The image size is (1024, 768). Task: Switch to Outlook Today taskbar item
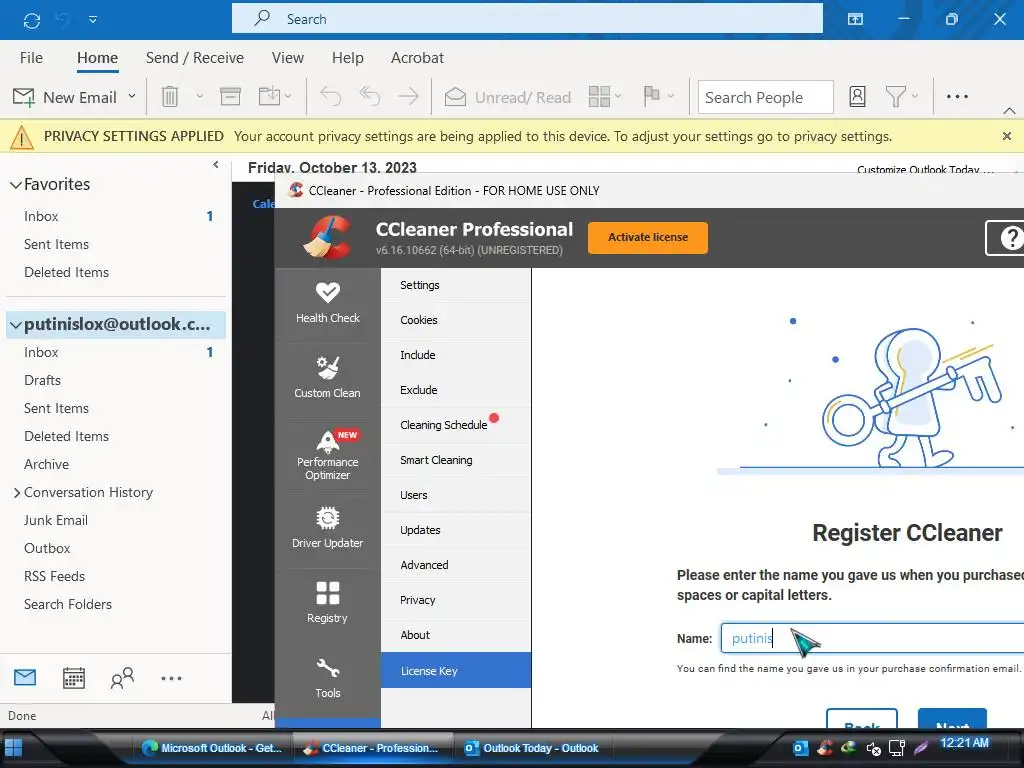tap(531, 748)
